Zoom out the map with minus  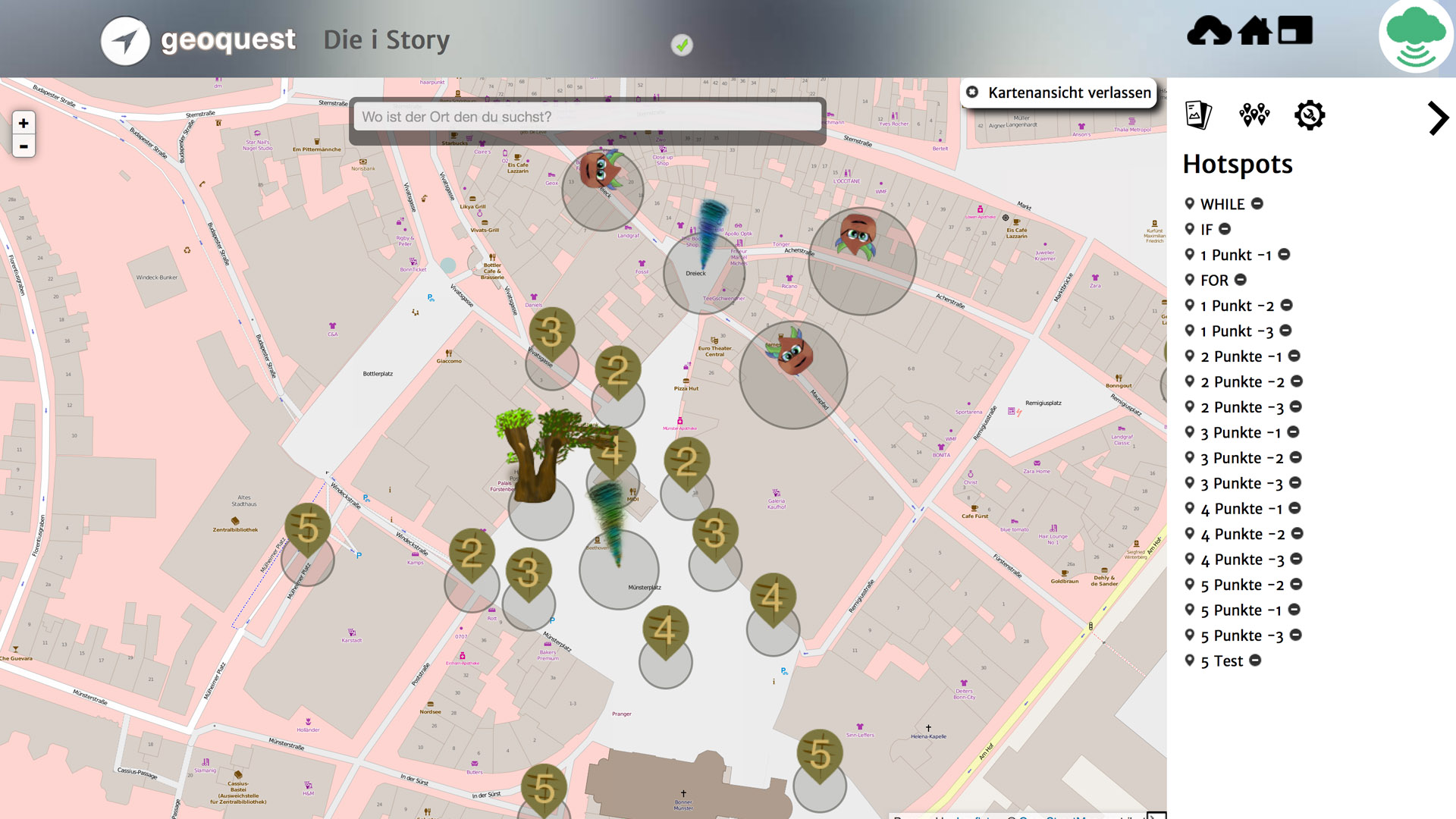pos(24,146)
